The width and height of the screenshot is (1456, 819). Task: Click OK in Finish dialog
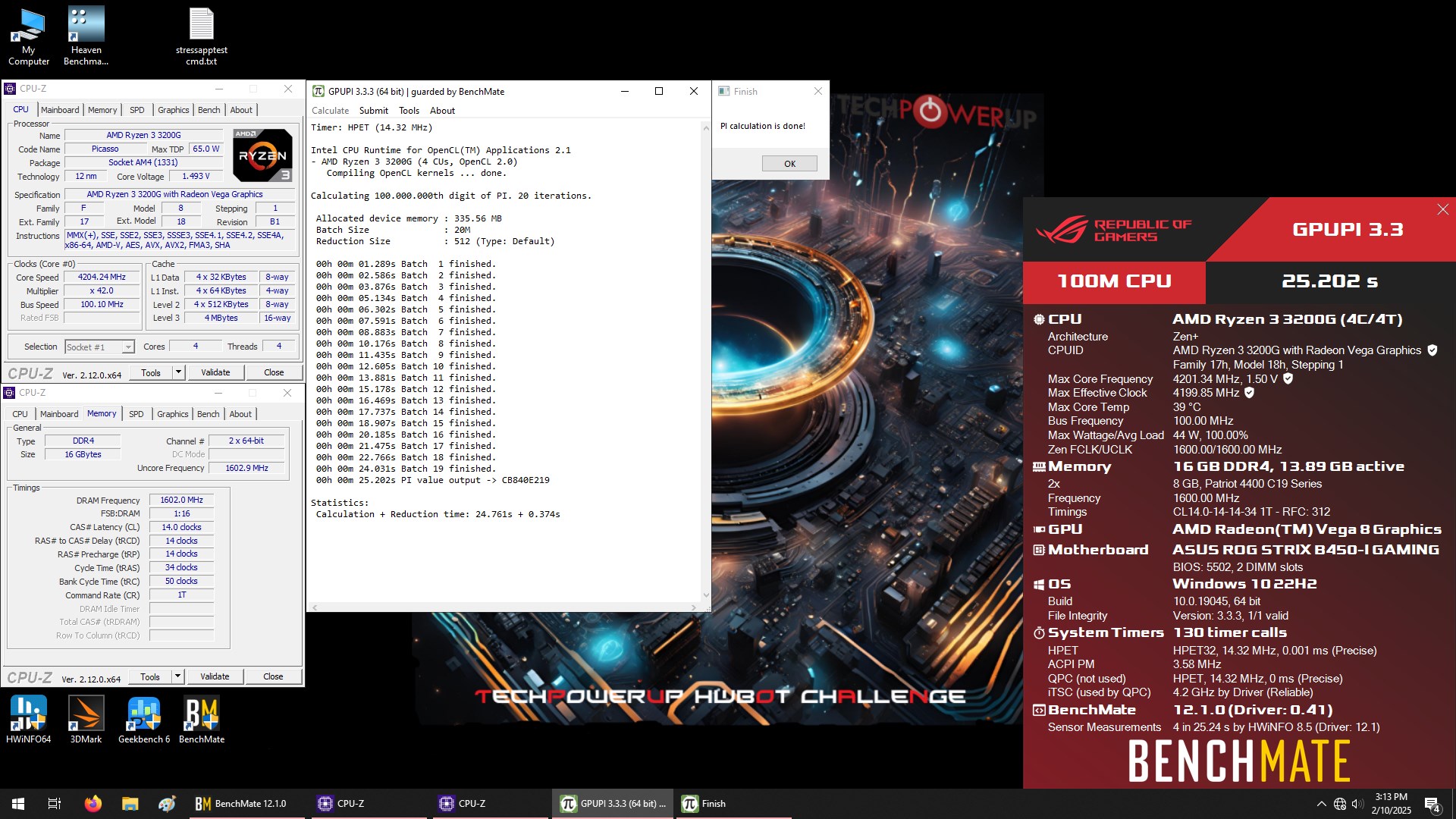(x=789, y=164)
